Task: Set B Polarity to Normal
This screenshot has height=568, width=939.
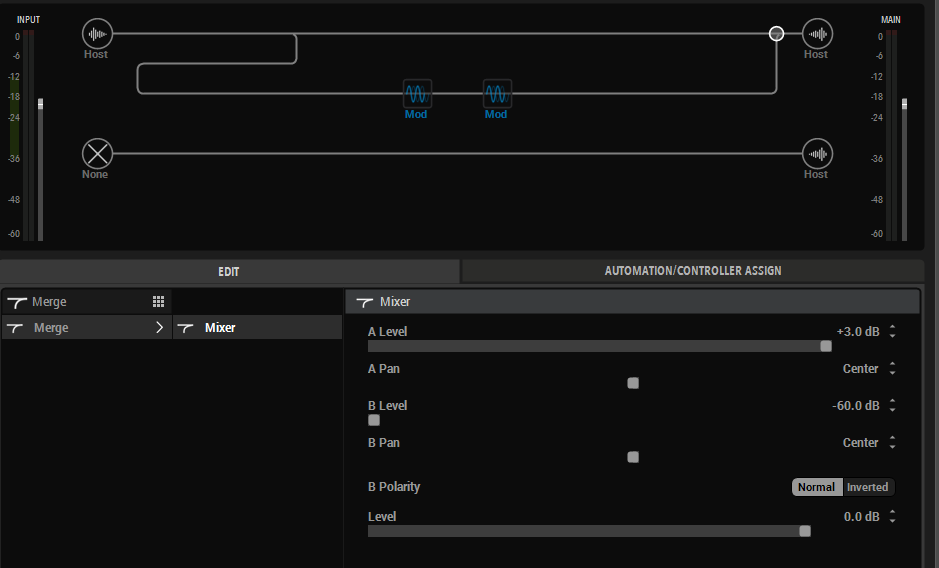Action: click(x=816, y=487)
